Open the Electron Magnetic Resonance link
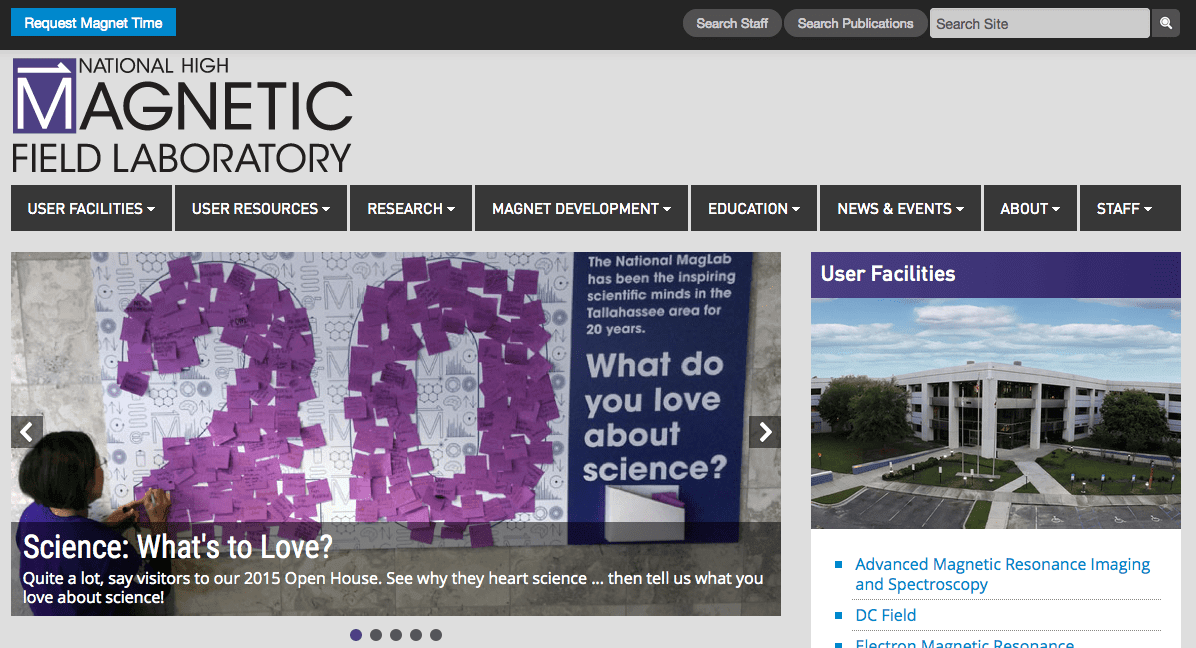This screenshot has height=648, width=1196. pyautogui.click(x=964, y=643)
